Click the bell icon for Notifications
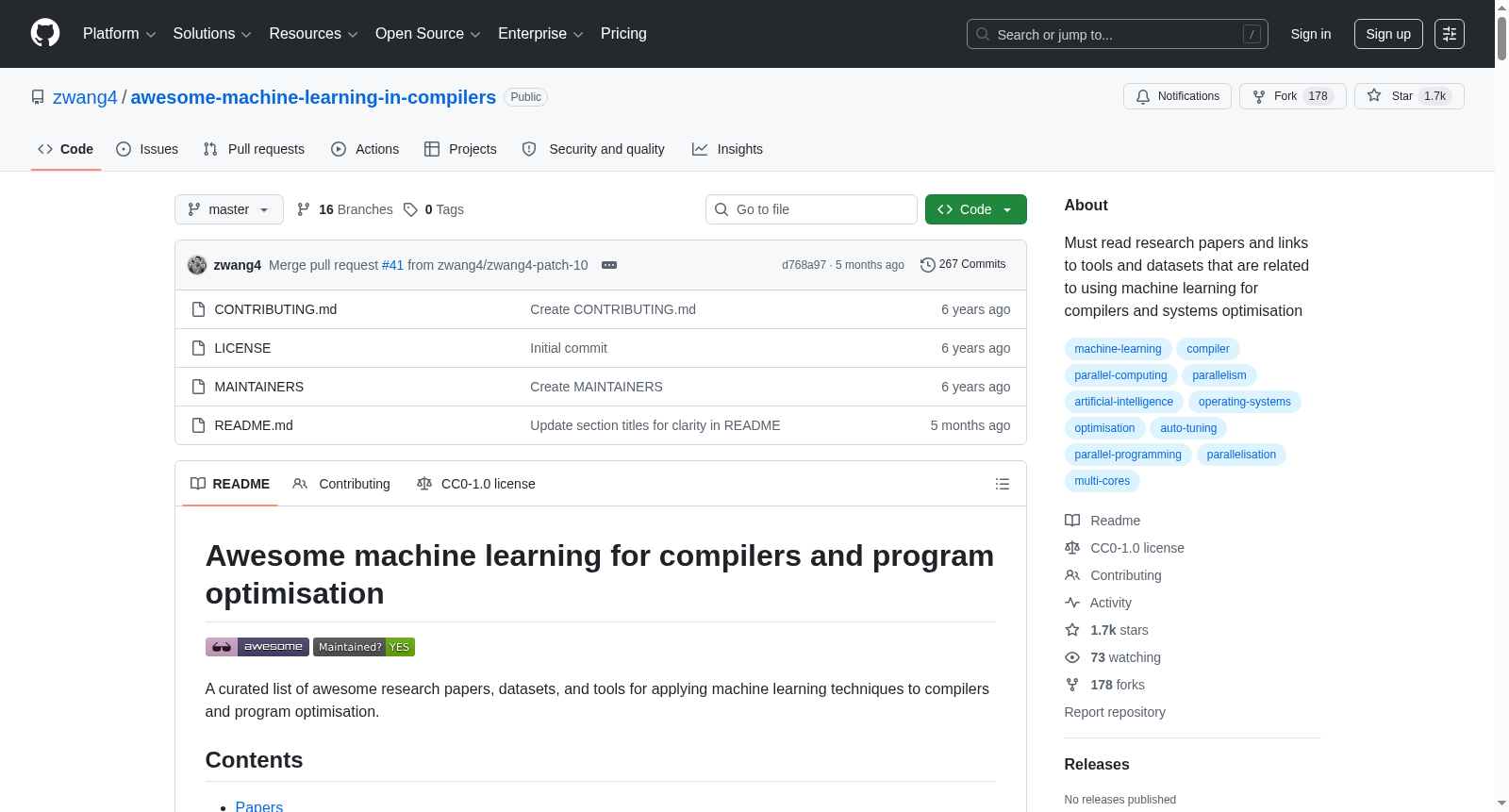The image size is (1509, 812). (1143, 96)
